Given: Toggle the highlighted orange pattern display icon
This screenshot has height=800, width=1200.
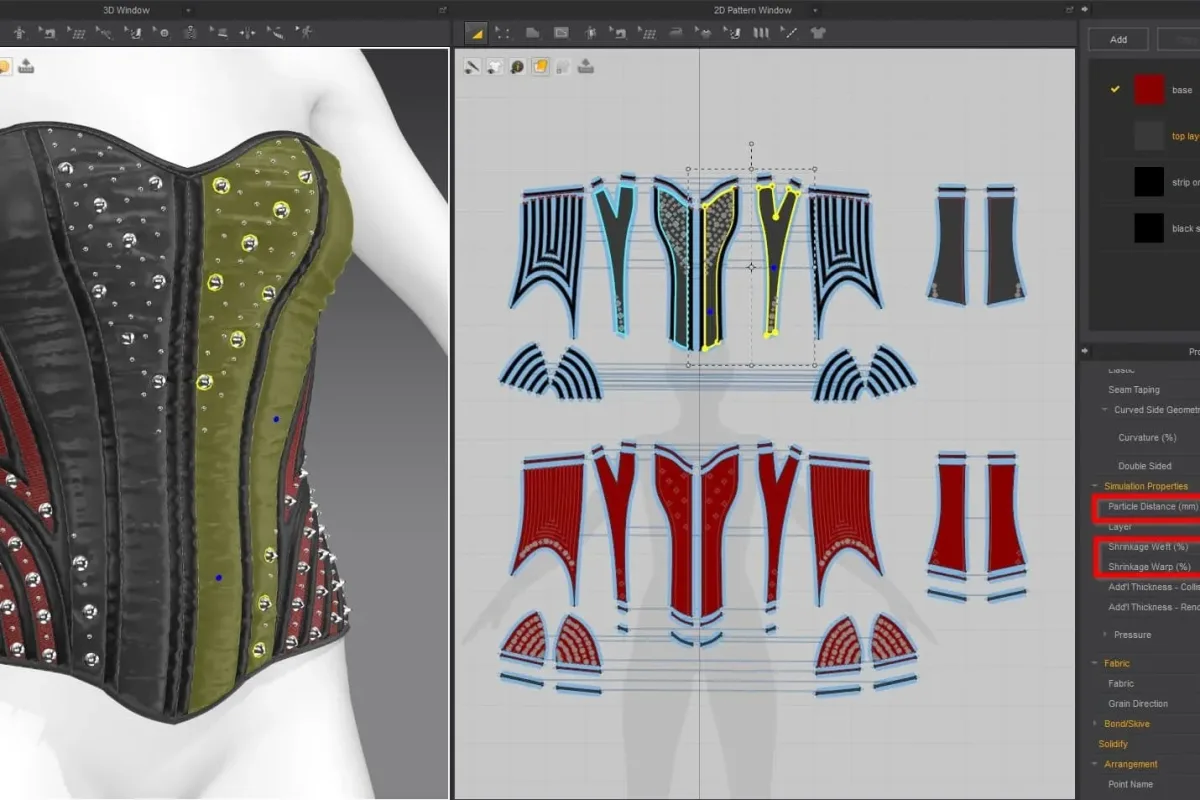Looking at the screenshot, I should point(540,67).
